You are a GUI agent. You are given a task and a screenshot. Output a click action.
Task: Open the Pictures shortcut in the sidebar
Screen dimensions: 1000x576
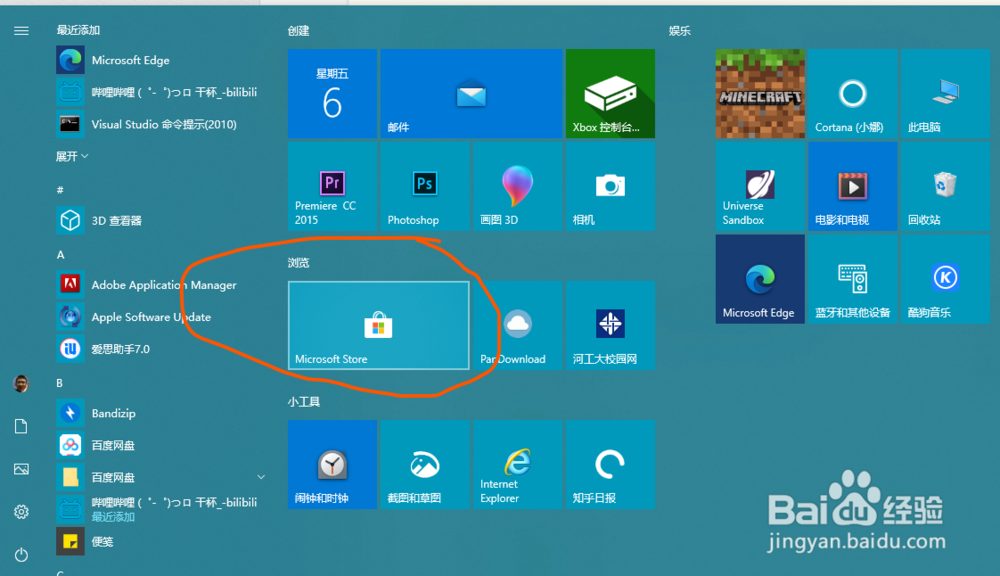point(21,469)
